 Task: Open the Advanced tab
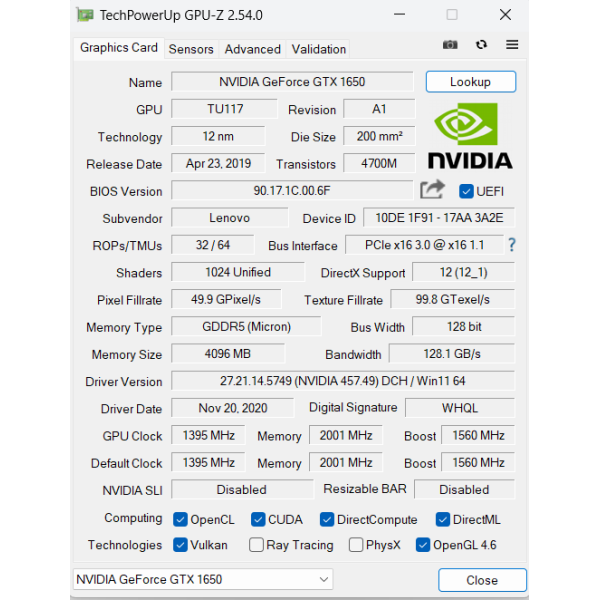click(253, 49)
